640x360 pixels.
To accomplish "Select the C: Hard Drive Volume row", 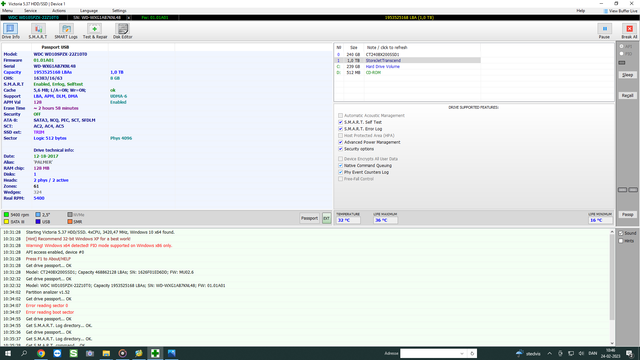I will point(407,67).
